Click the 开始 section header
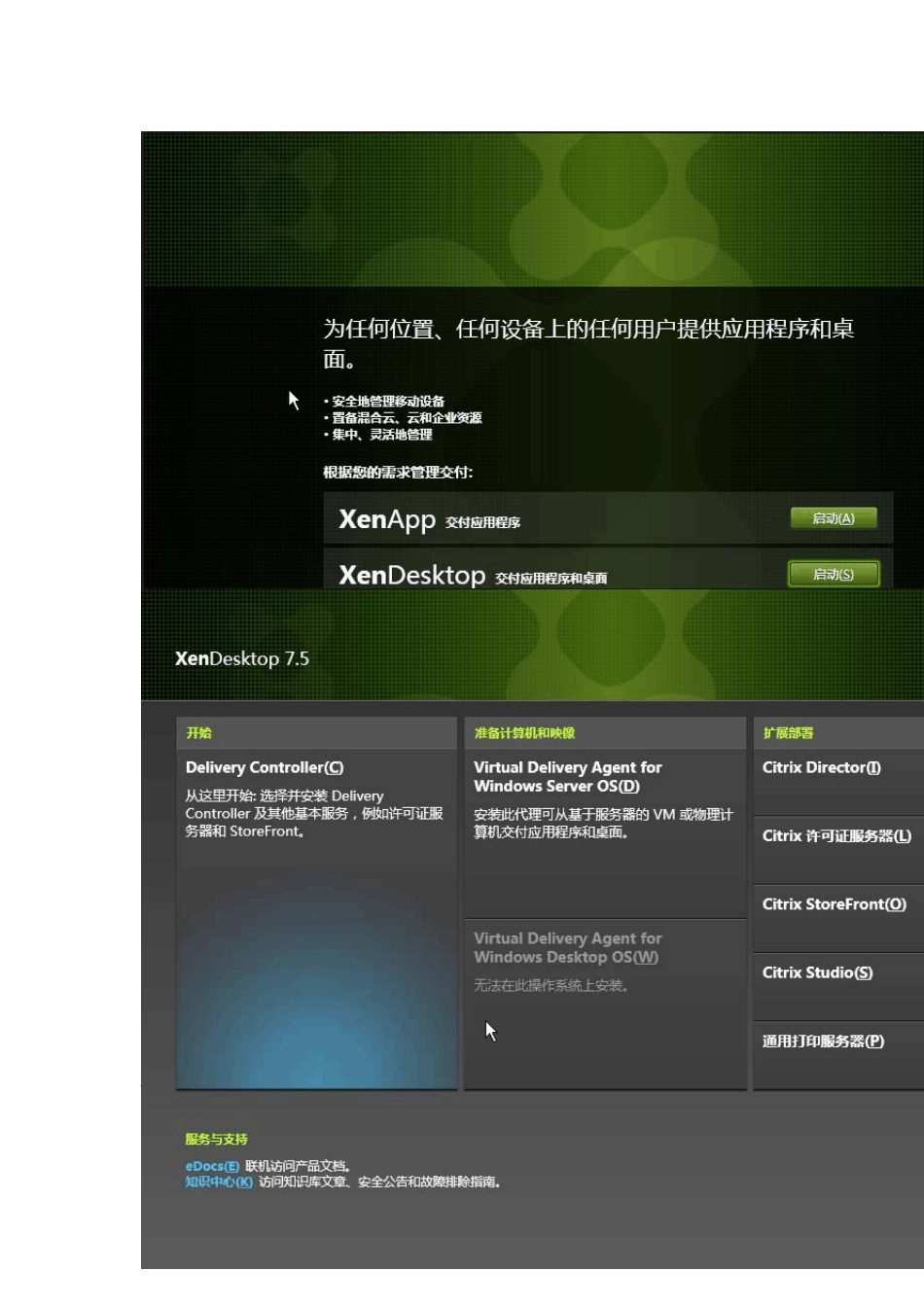The image size is (924, 1307). coord(316,732)
